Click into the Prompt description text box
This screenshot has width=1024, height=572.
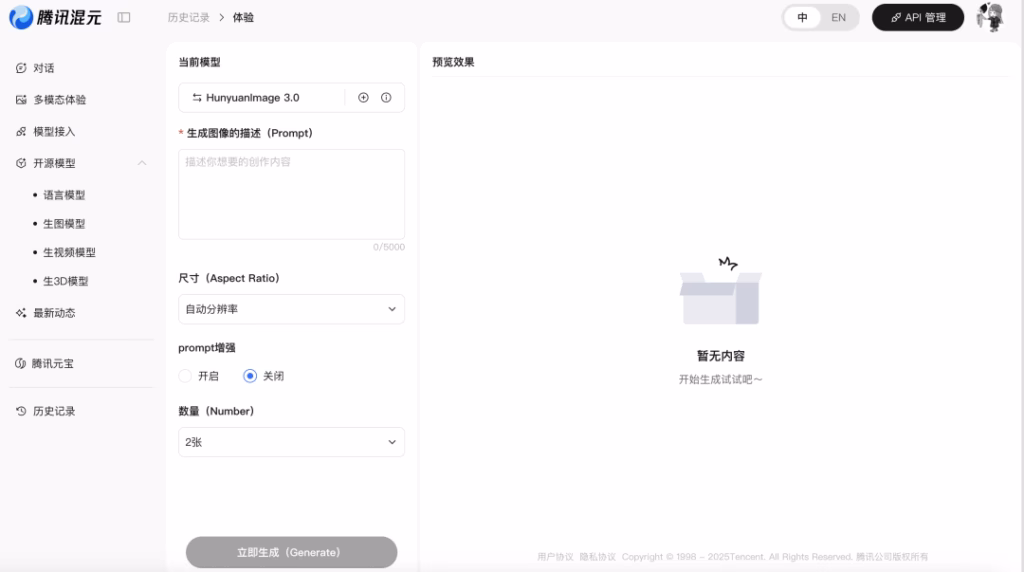[291, 194]
